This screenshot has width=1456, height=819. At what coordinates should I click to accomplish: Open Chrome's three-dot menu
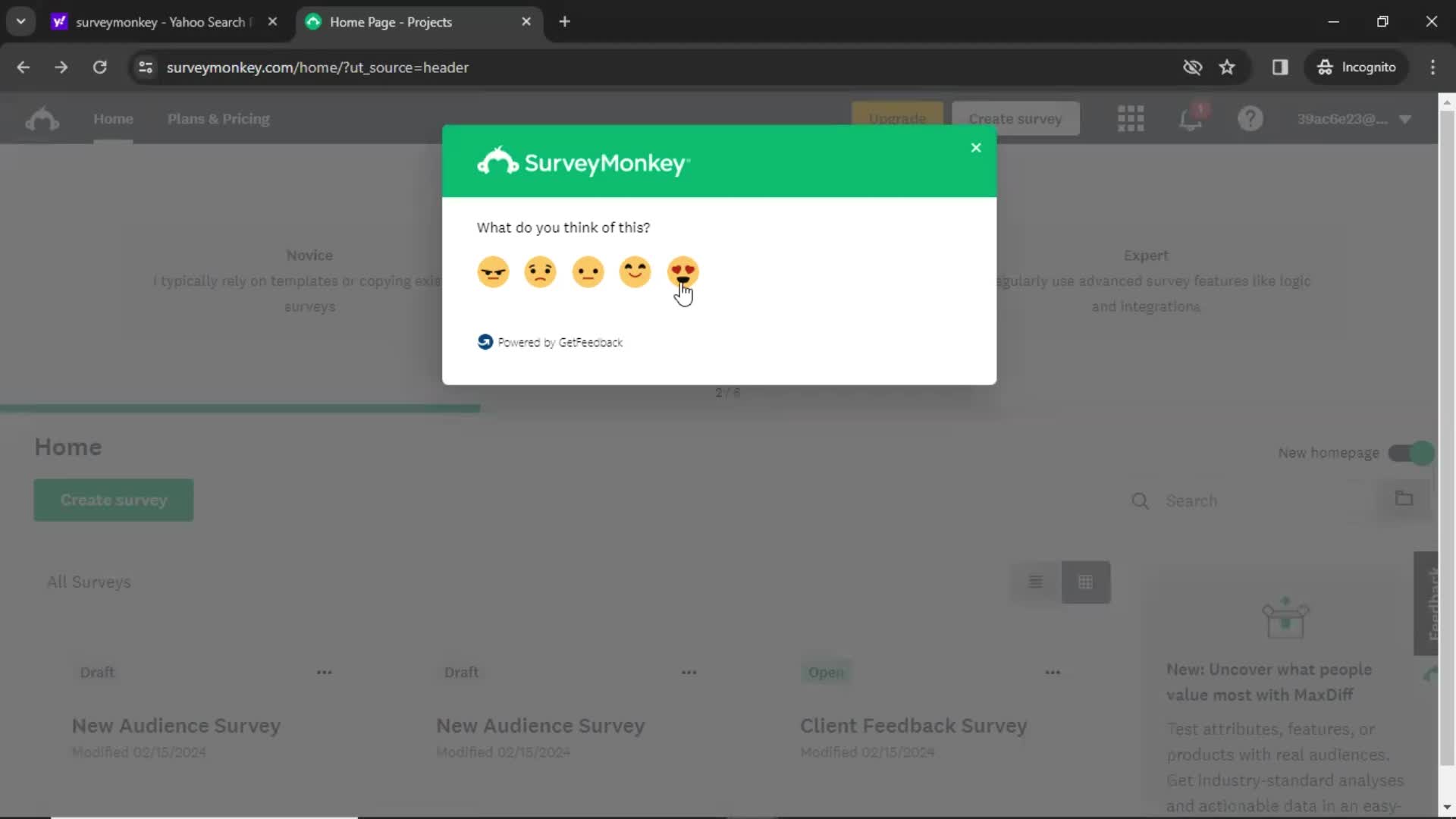click(x=1432, y=67)
